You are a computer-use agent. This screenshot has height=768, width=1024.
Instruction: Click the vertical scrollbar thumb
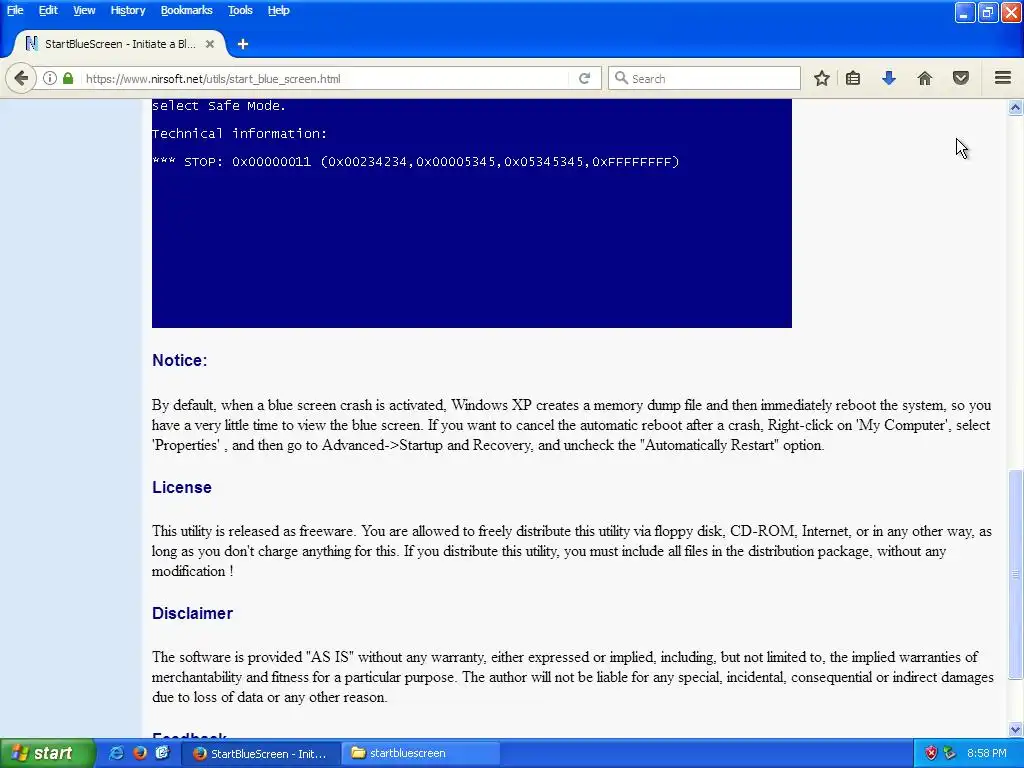pos(1015,575)
